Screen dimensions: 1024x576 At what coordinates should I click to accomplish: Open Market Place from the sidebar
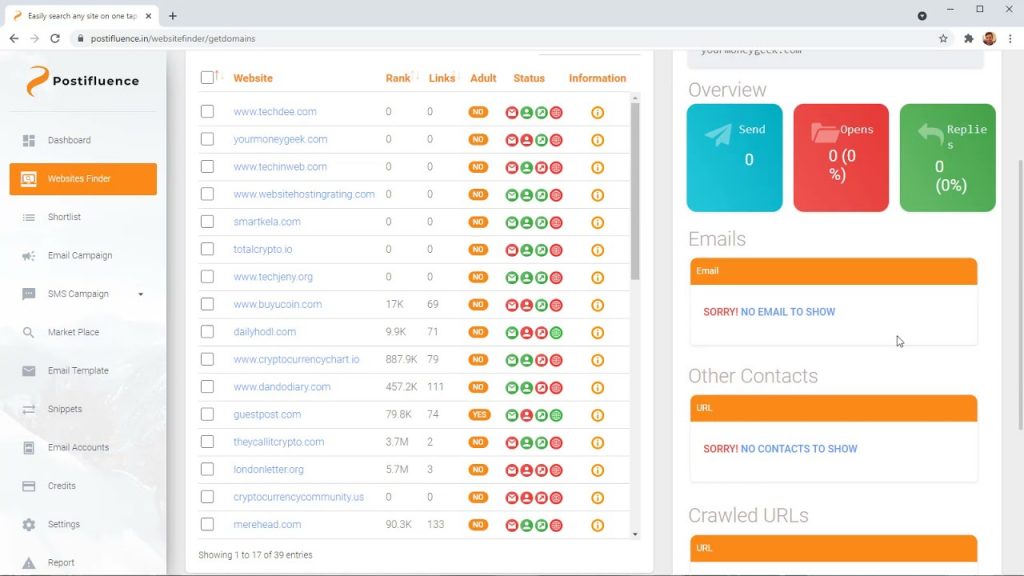coord(73,332)
